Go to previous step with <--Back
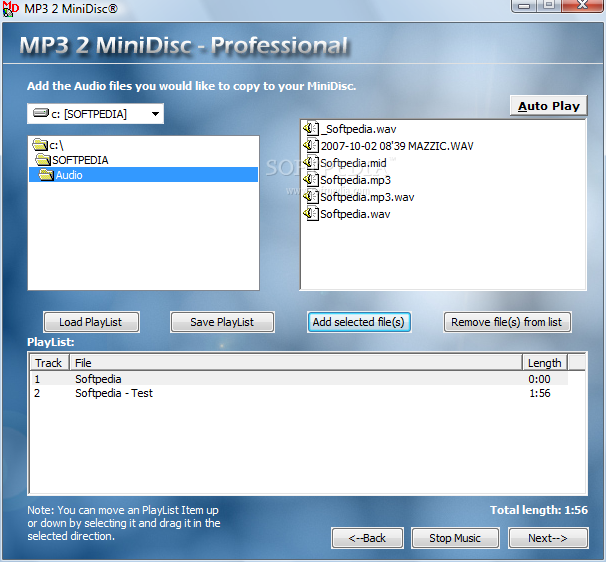Image resolution: width=606 pixels, height=562 pixels. [x=367, y=538]
